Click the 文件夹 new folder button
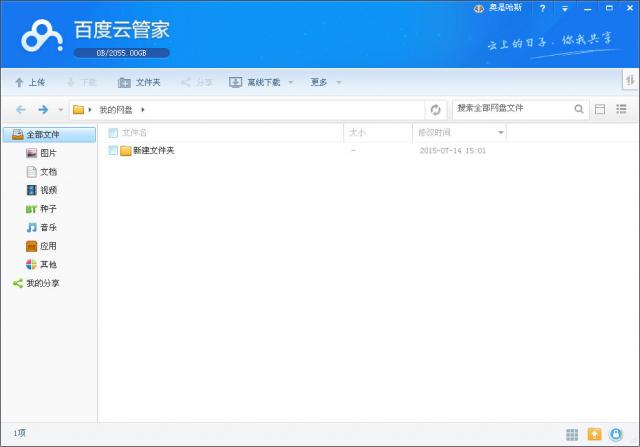The height and width of the screenshot is (447, 640). (x=139, y=82)
